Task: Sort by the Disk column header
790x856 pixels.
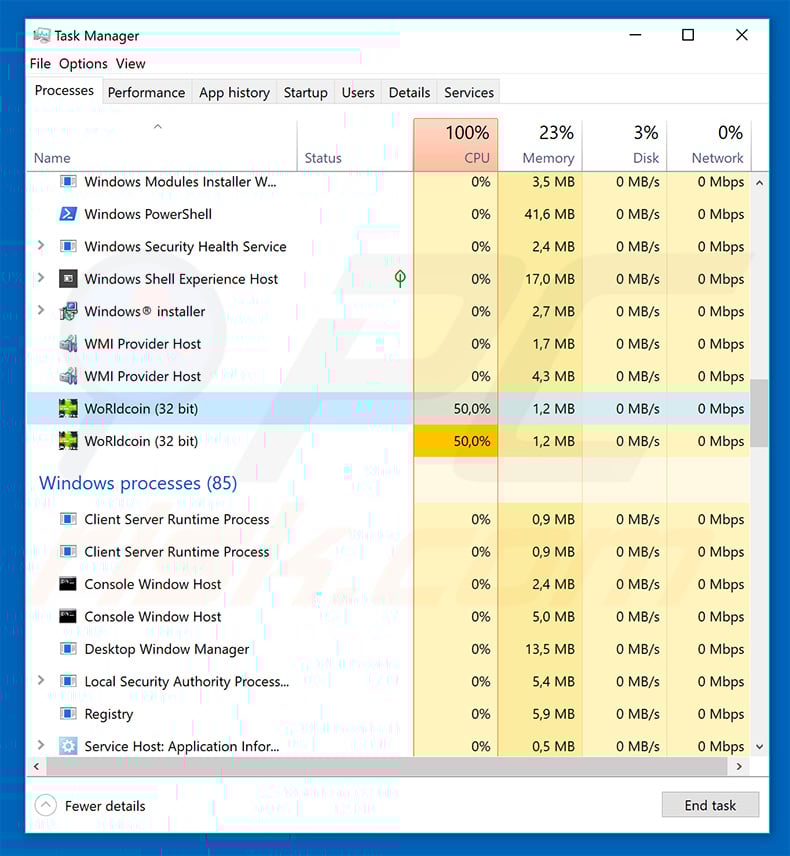Action: tap(625, 145)
